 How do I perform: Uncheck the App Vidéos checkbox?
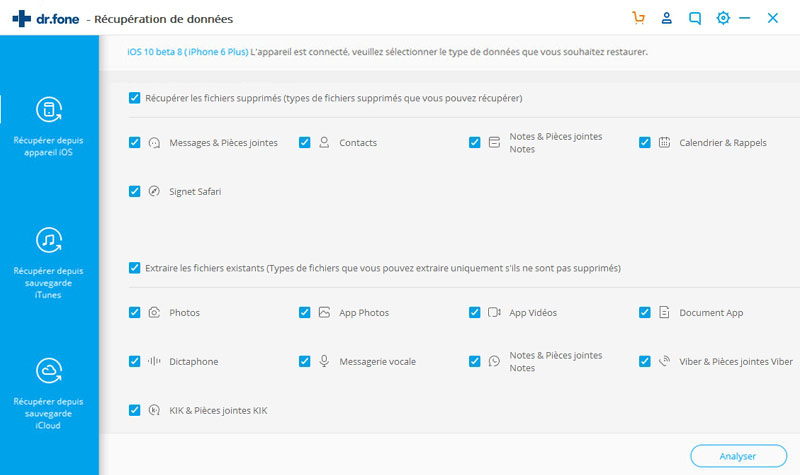(474, 312)
